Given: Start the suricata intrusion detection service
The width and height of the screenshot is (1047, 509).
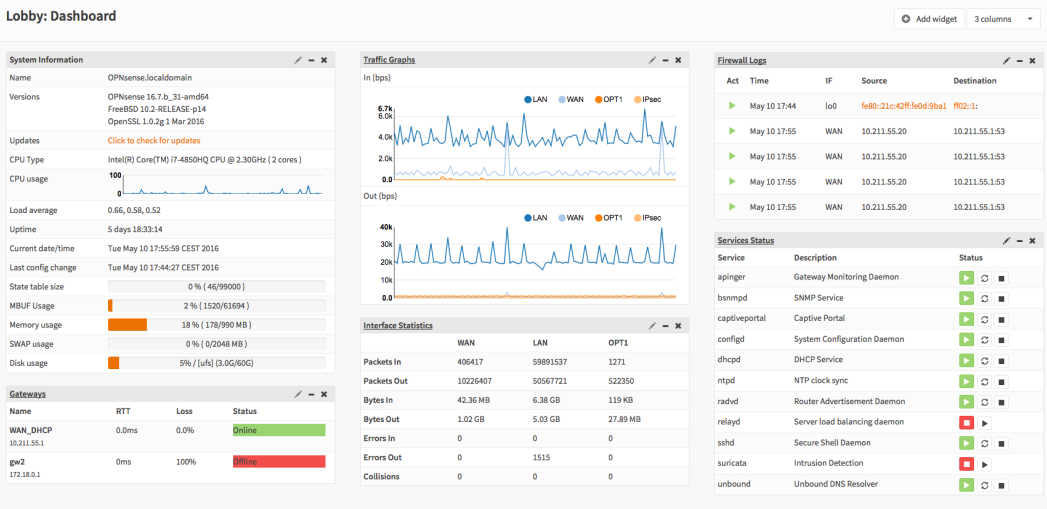Looking at the screenshot, I should [x=984, y=464].
